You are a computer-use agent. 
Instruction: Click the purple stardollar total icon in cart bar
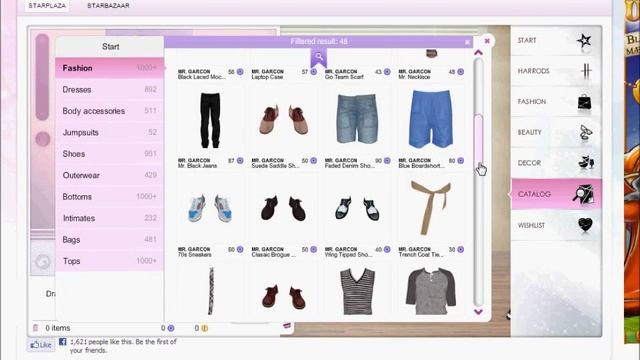click(x=171, y=328)
